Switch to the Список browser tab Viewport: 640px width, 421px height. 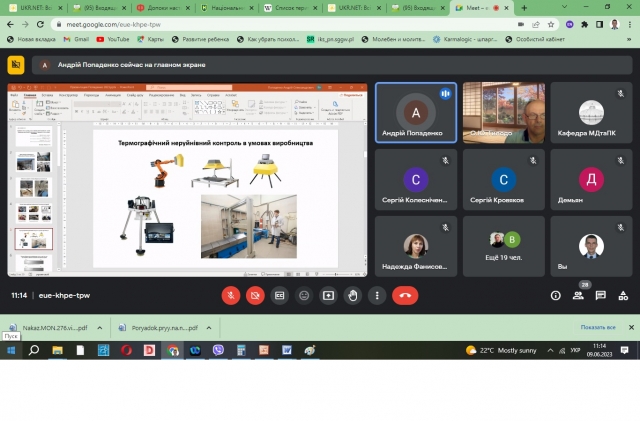point(292,6)
